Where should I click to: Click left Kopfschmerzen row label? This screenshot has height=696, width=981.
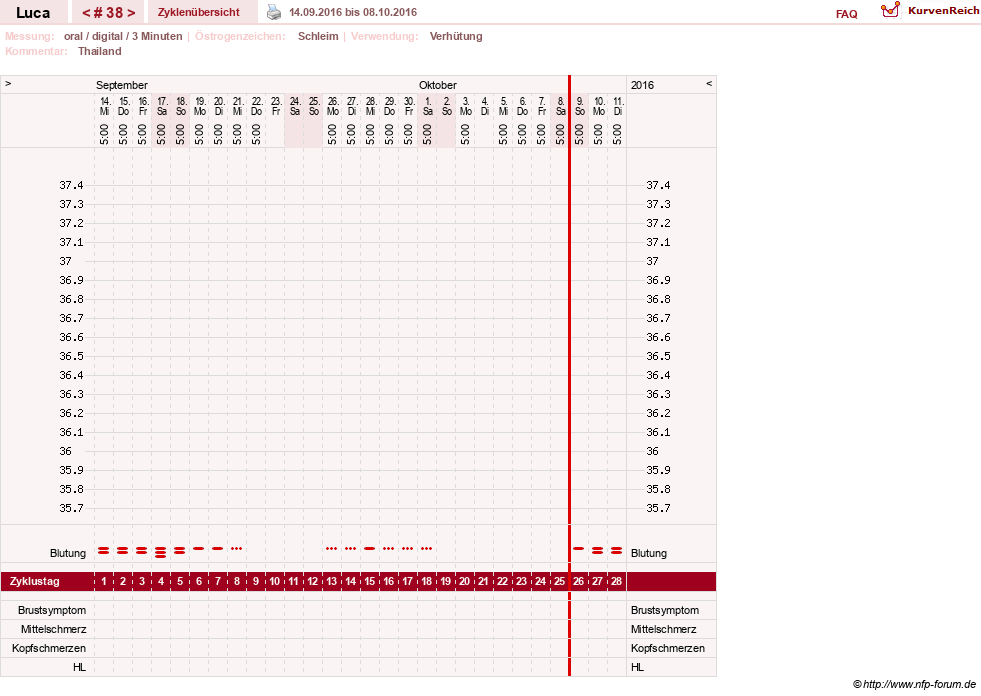tap(49, 648)
